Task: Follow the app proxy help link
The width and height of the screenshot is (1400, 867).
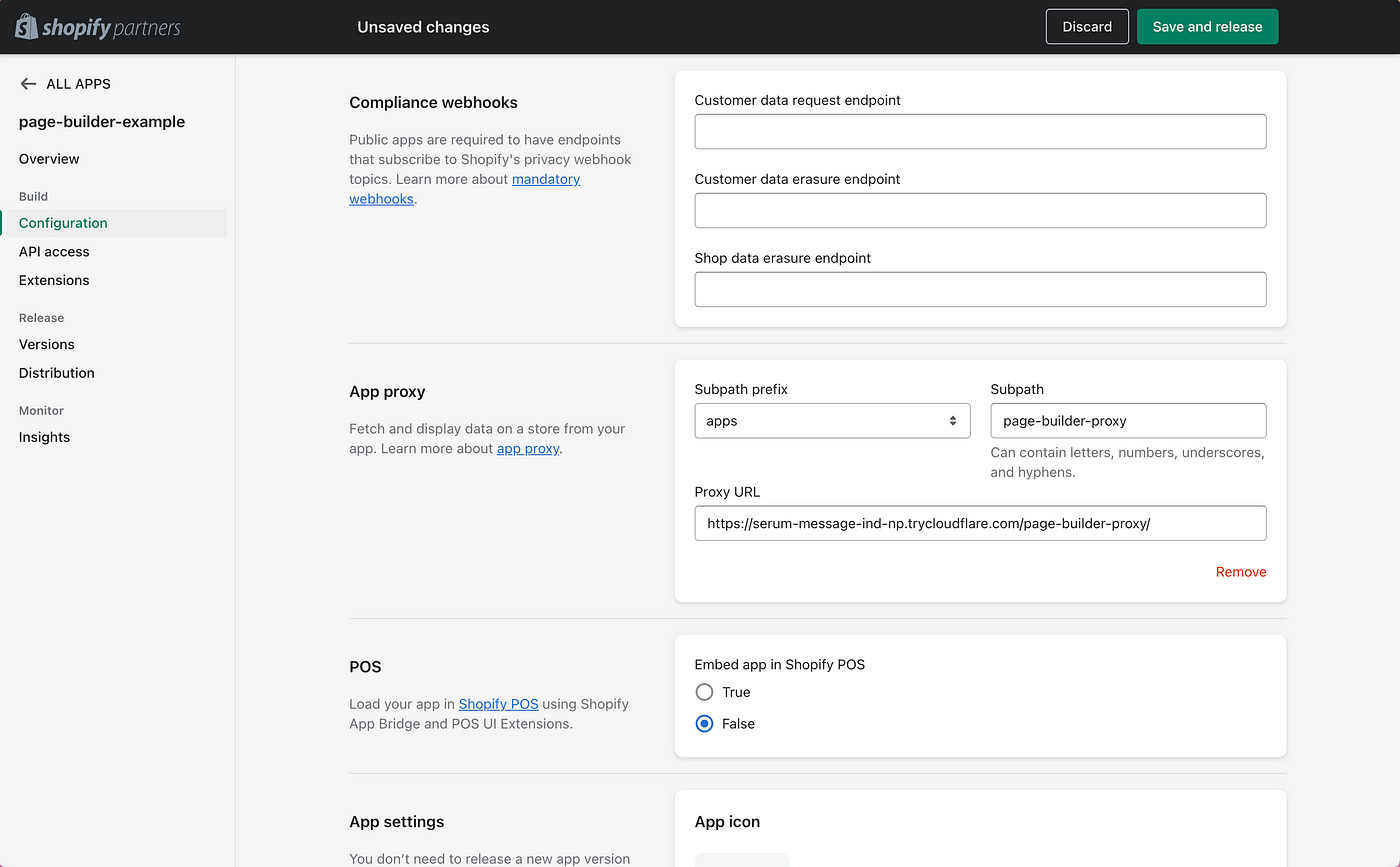Action: 528,449
